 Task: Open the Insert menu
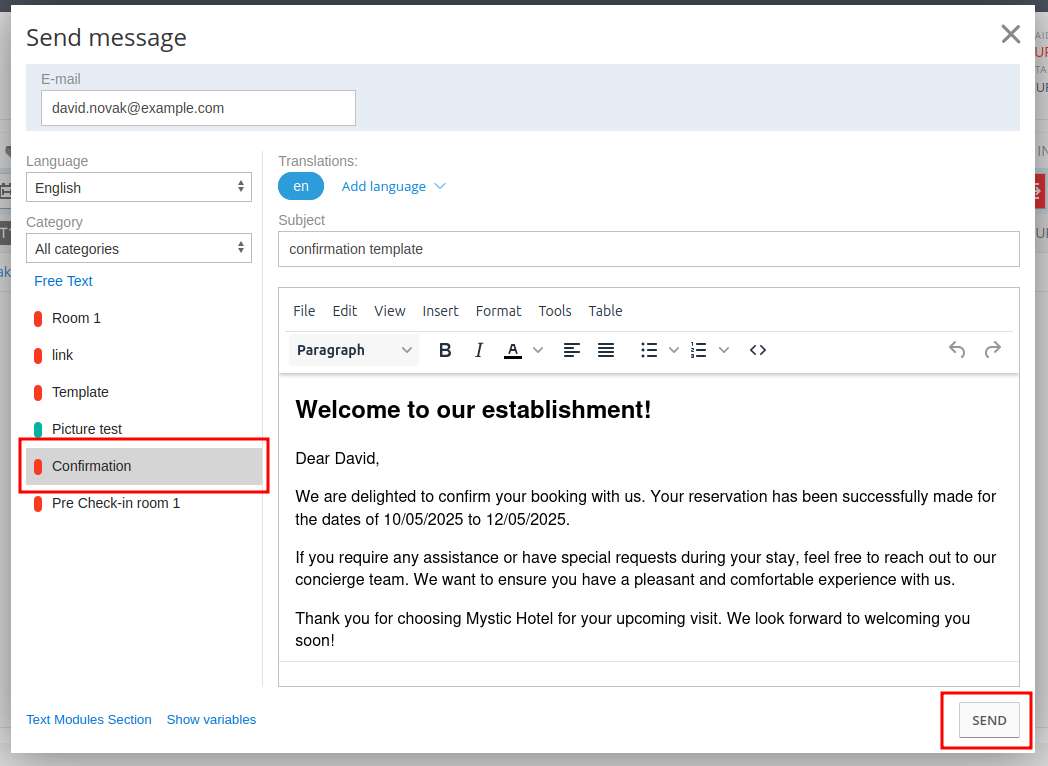click(x=440, y=311)
